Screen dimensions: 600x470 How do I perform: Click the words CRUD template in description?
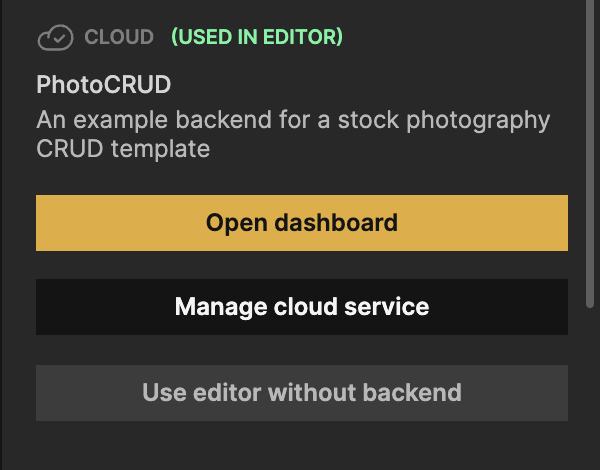[123, 150]
